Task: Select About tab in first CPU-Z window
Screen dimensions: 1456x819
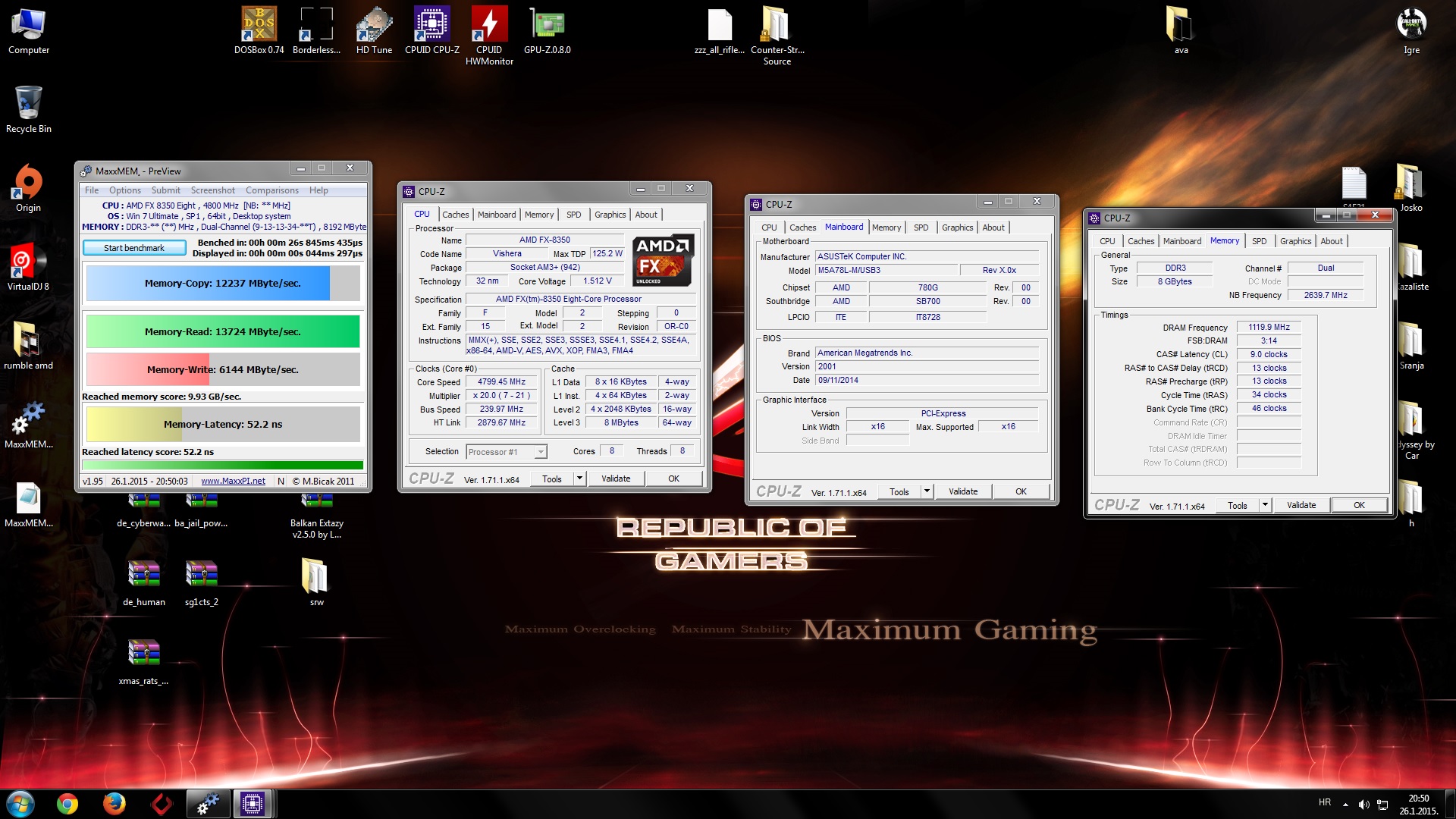Action: [646, 215]
